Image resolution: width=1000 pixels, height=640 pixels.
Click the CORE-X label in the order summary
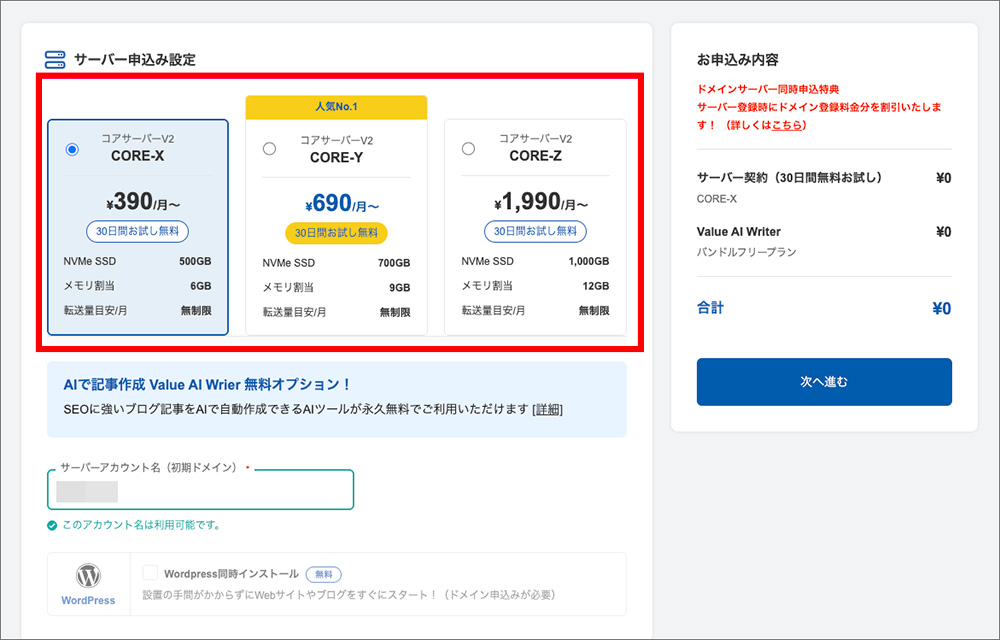[x=717, y=199]
